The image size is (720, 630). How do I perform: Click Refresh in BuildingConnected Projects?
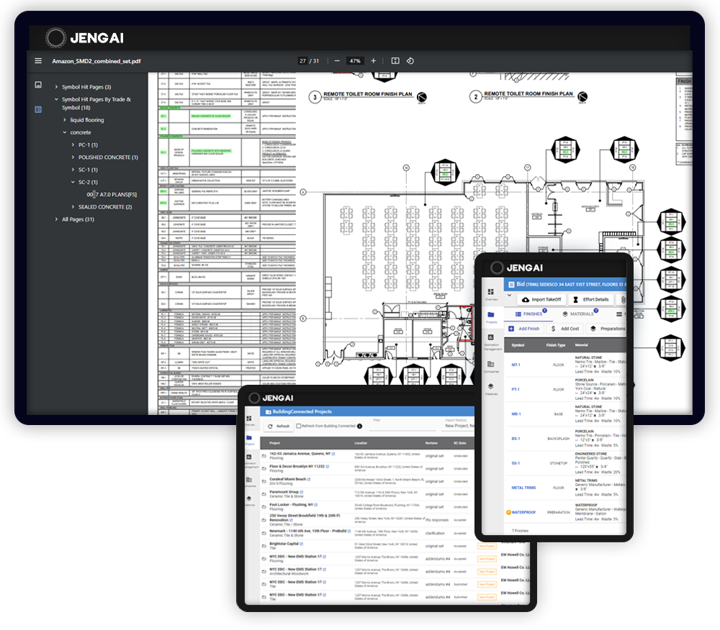tap(278, 426)
